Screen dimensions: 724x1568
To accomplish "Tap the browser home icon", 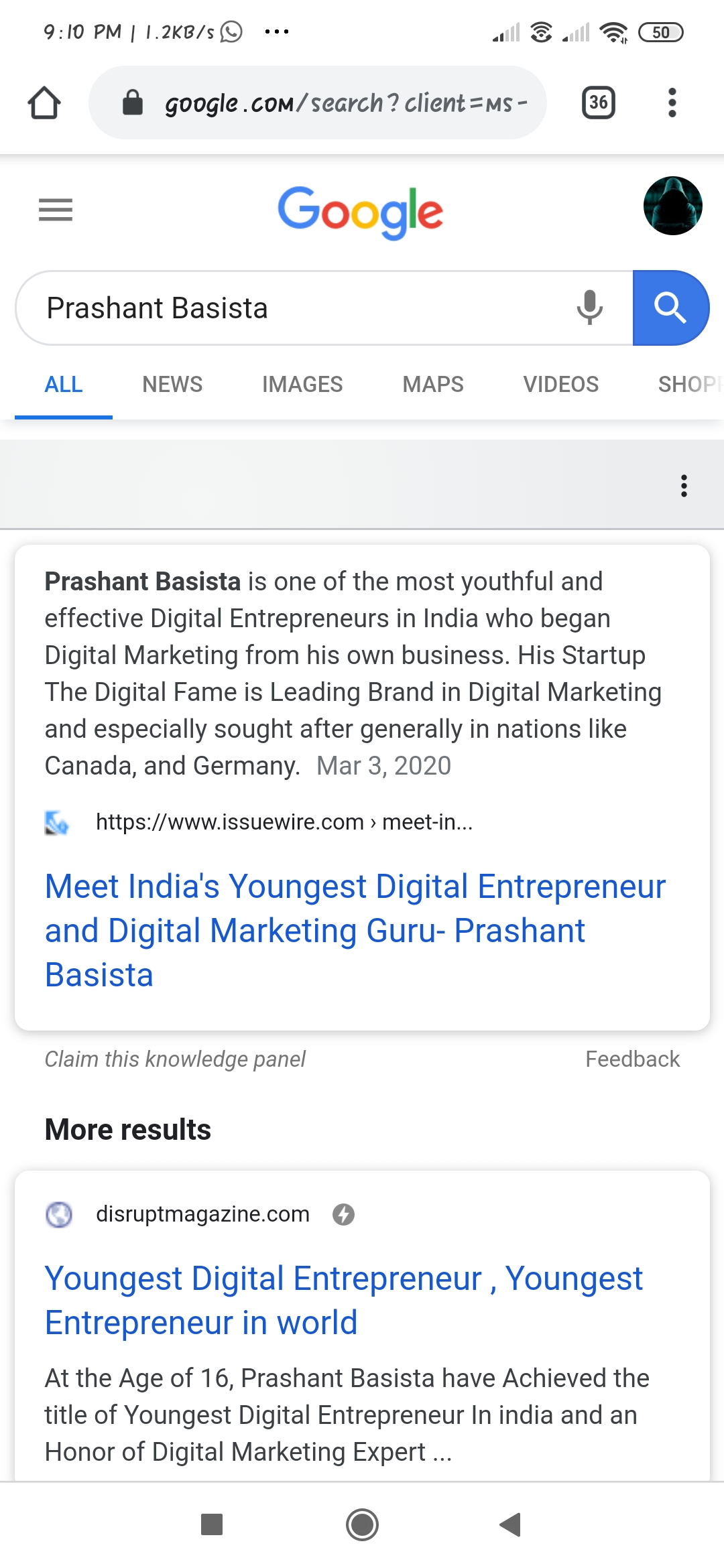I will (44, 103).
